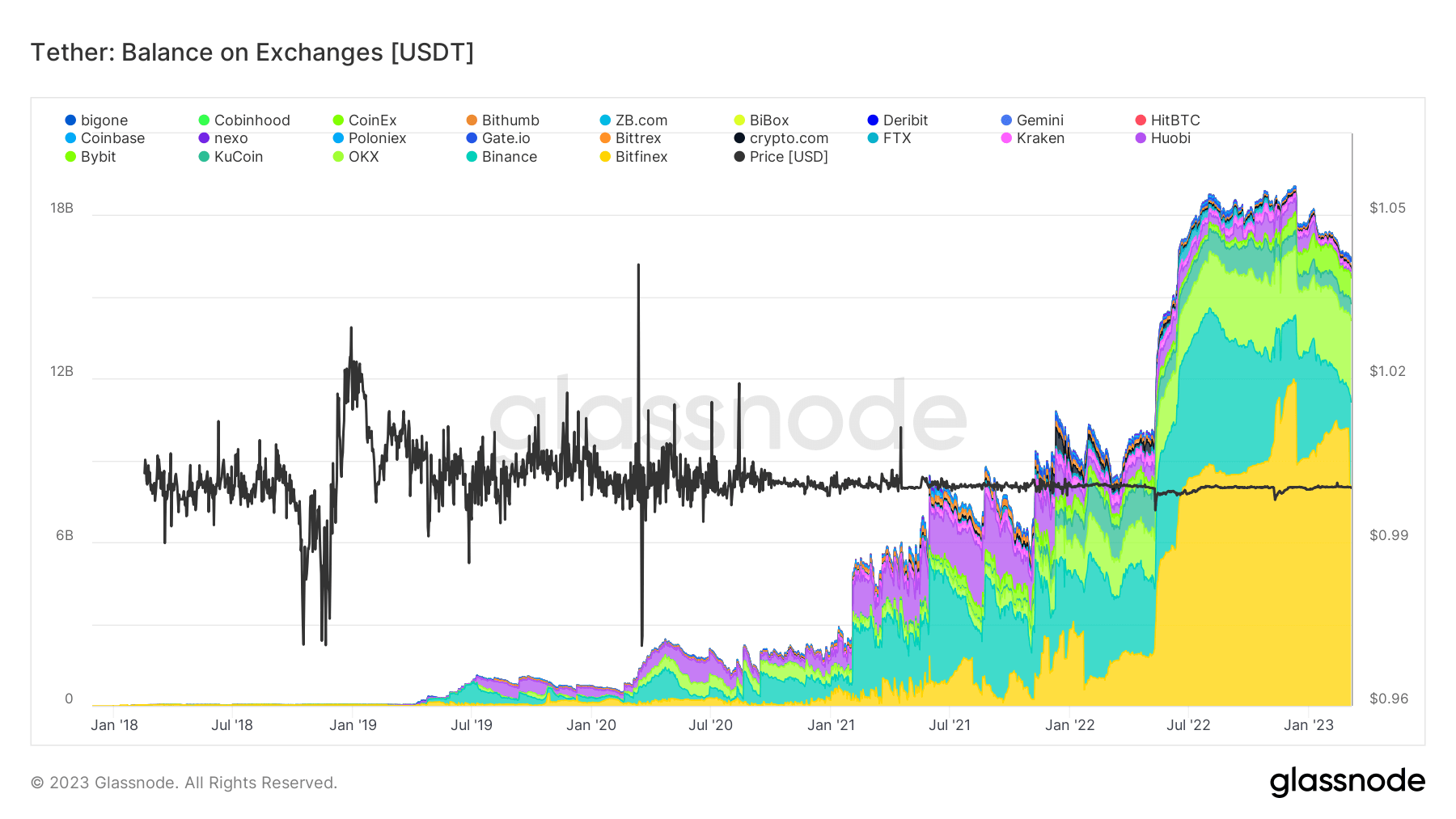1456x819 pixels.
Task: Click the glassnode logo at bottom right
Action: (x=1347, y=782)
